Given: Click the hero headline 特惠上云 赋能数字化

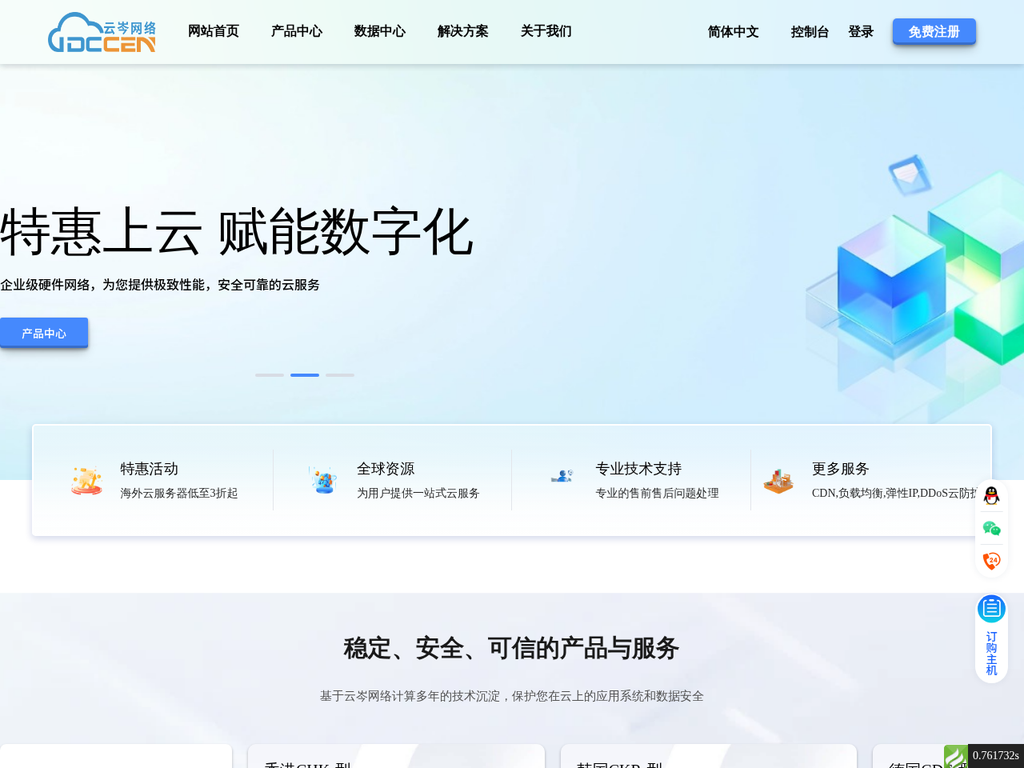Looking at the screenshot, I should coord(236,232).
